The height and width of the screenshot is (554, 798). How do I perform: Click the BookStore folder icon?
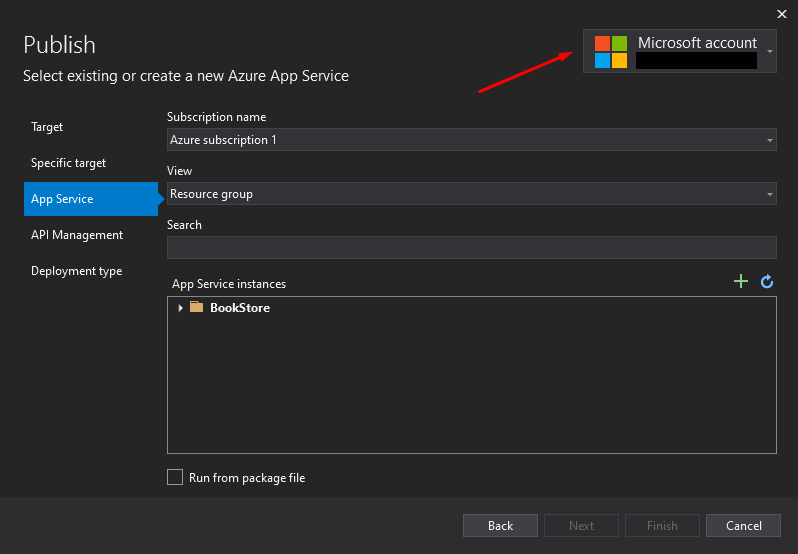click(196, 307)
